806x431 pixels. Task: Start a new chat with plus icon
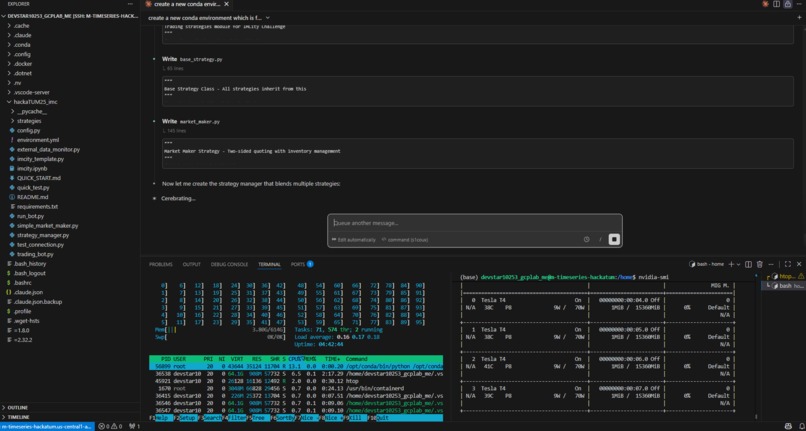799,17
